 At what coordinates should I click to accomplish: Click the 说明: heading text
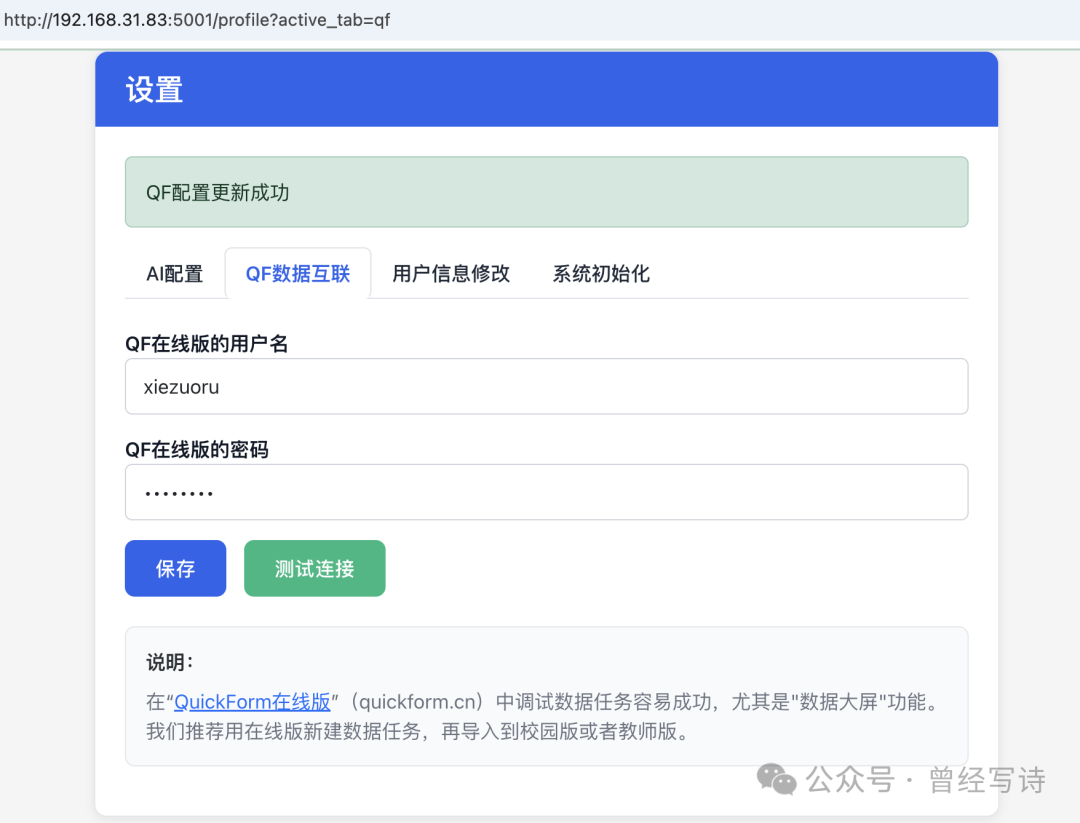pyautogui.click(x=170, y=663)
